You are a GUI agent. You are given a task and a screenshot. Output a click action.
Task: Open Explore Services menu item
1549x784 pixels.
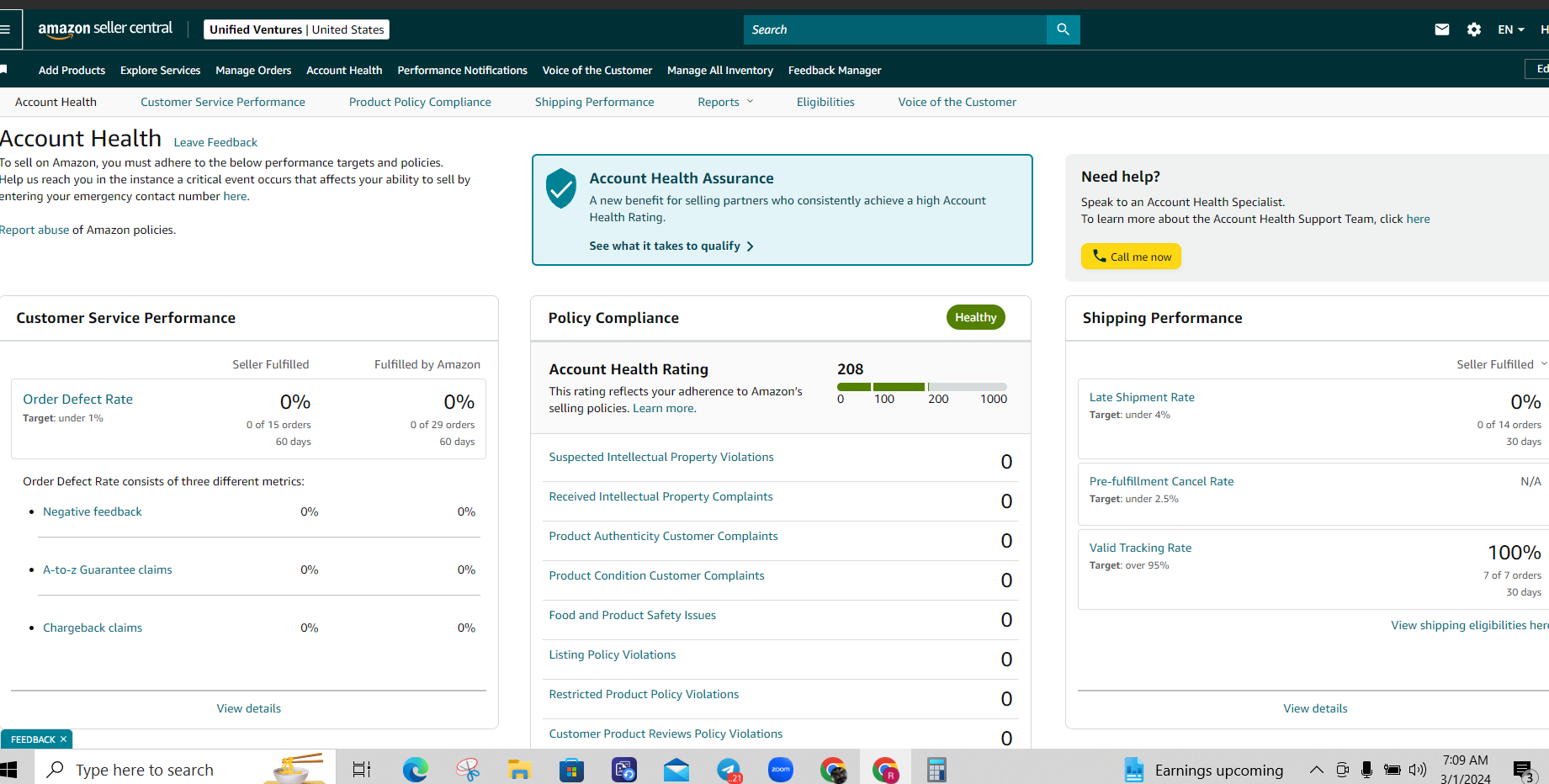coord(160,70)
